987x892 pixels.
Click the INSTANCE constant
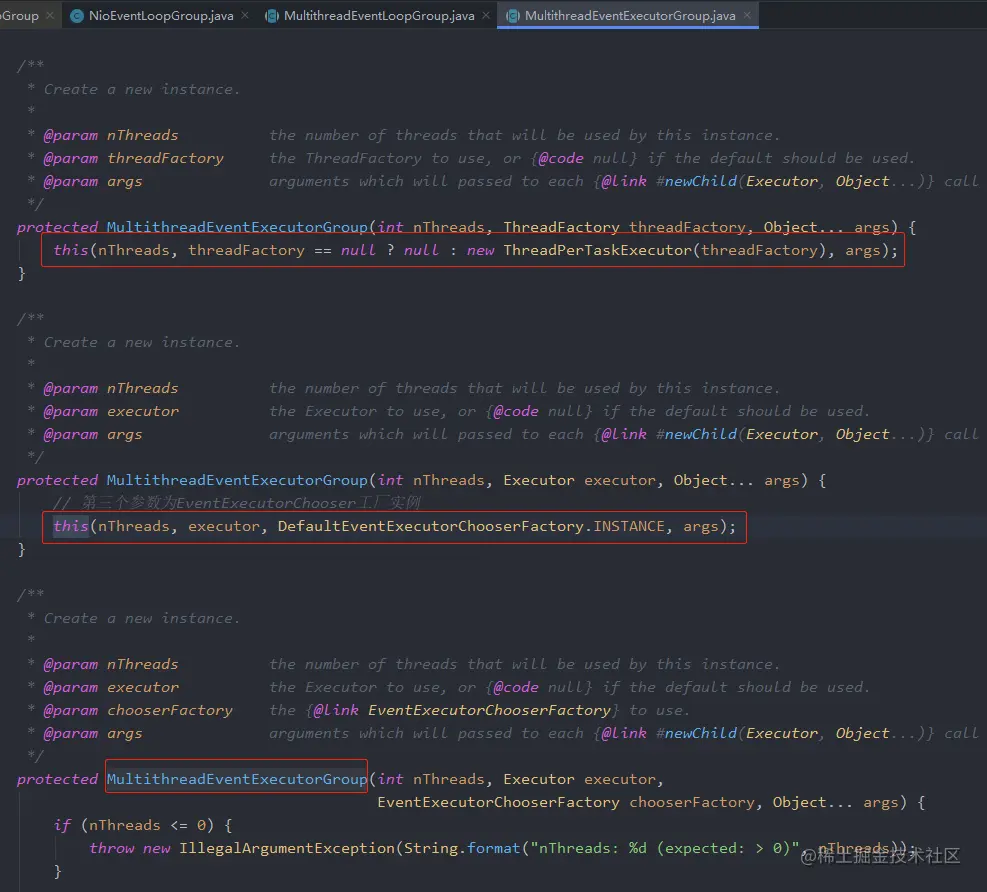(x=629, y=526)
